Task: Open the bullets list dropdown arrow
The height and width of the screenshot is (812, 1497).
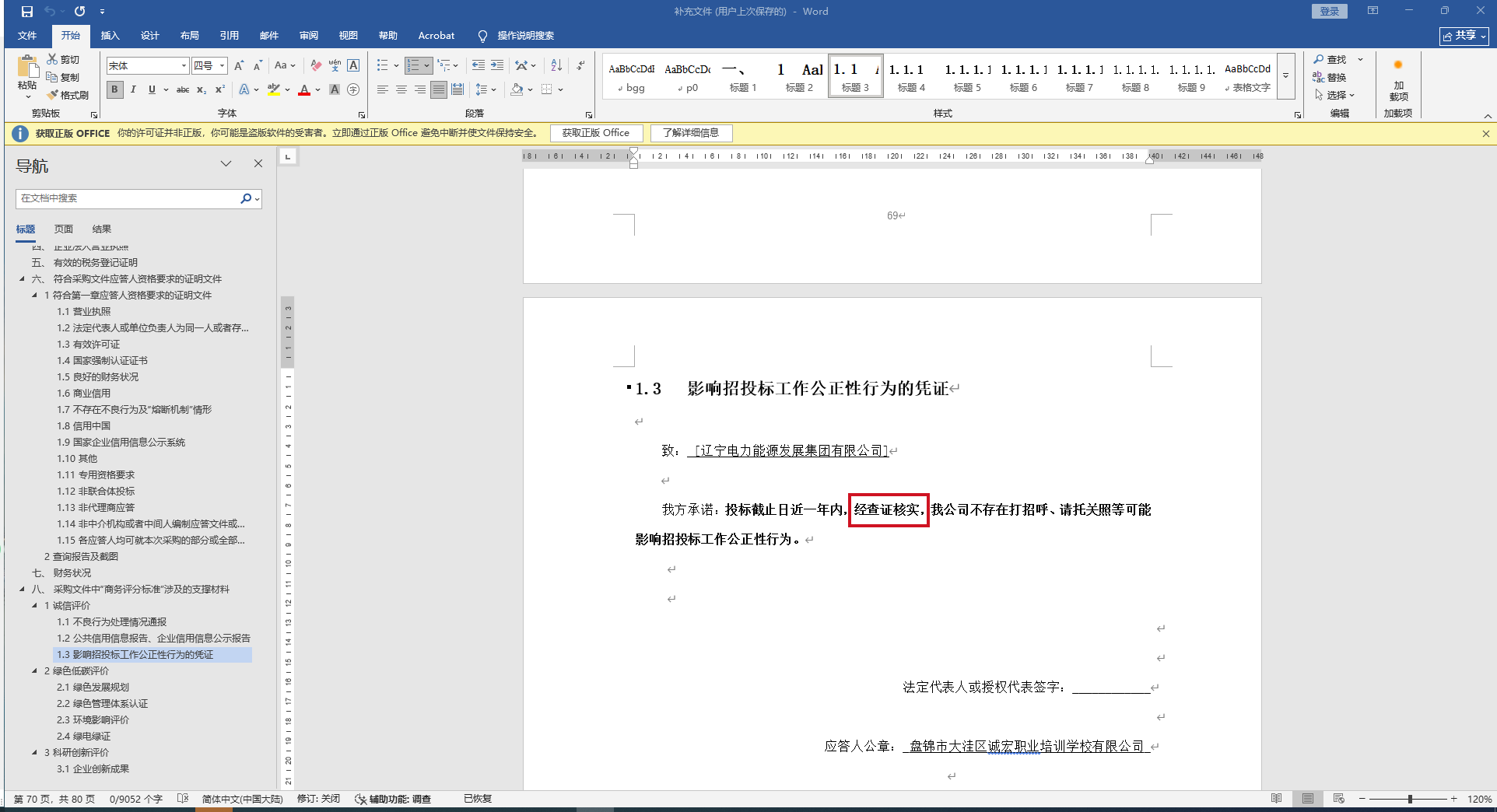Action: coord(396,66)
